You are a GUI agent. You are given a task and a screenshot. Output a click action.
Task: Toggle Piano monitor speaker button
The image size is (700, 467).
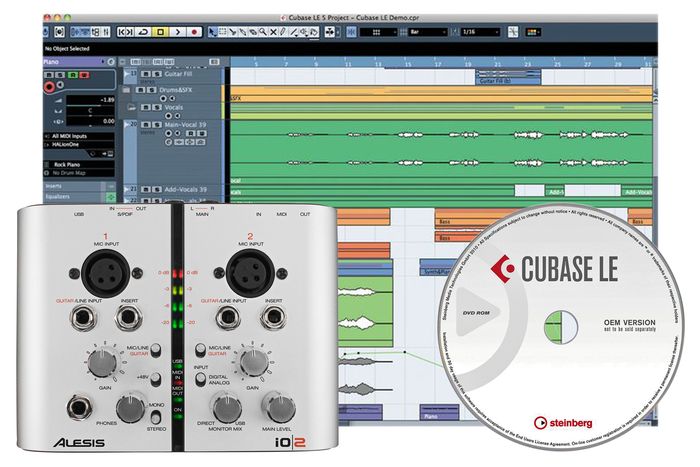(60, 85)
